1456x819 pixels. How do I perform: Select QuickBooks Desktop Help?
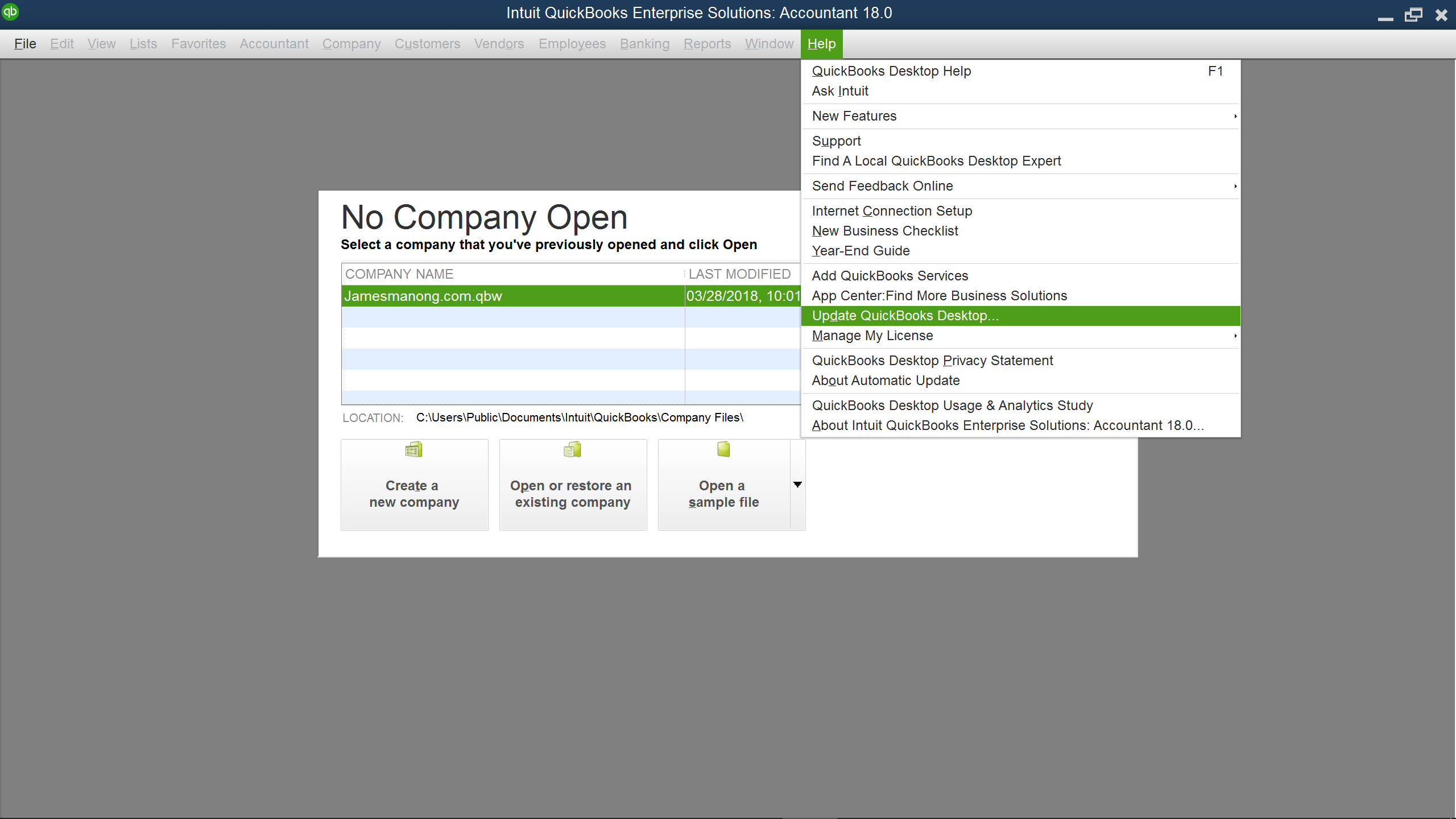point(891,71)
